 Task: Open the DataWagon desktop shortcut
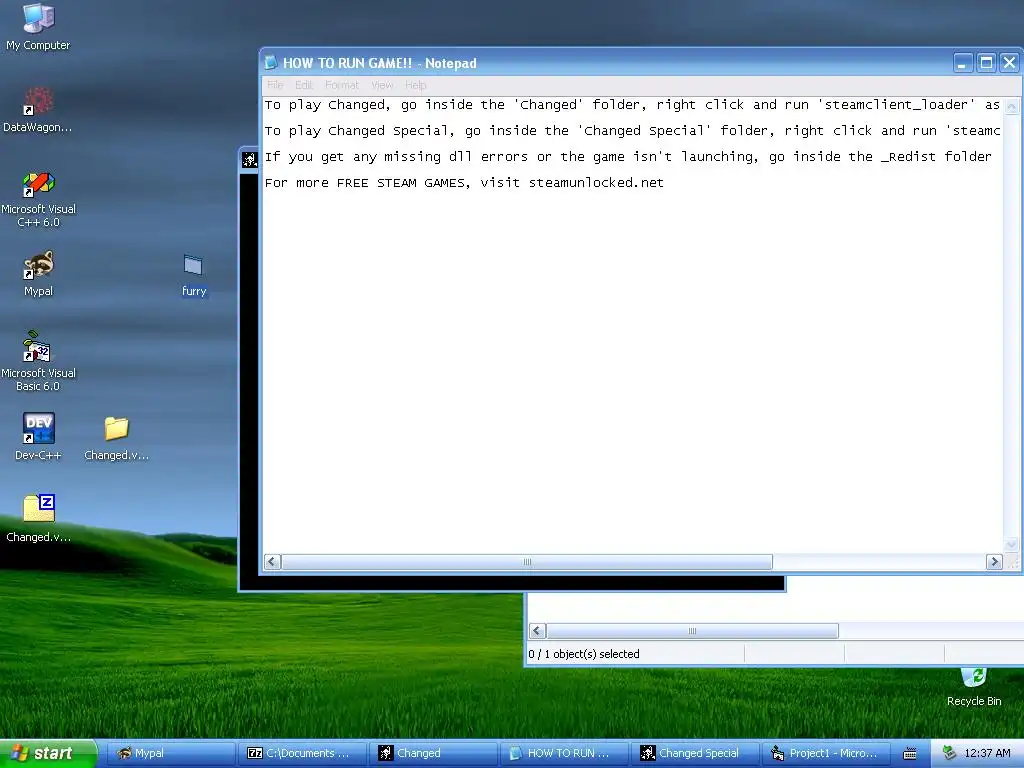tap(38, 108)
